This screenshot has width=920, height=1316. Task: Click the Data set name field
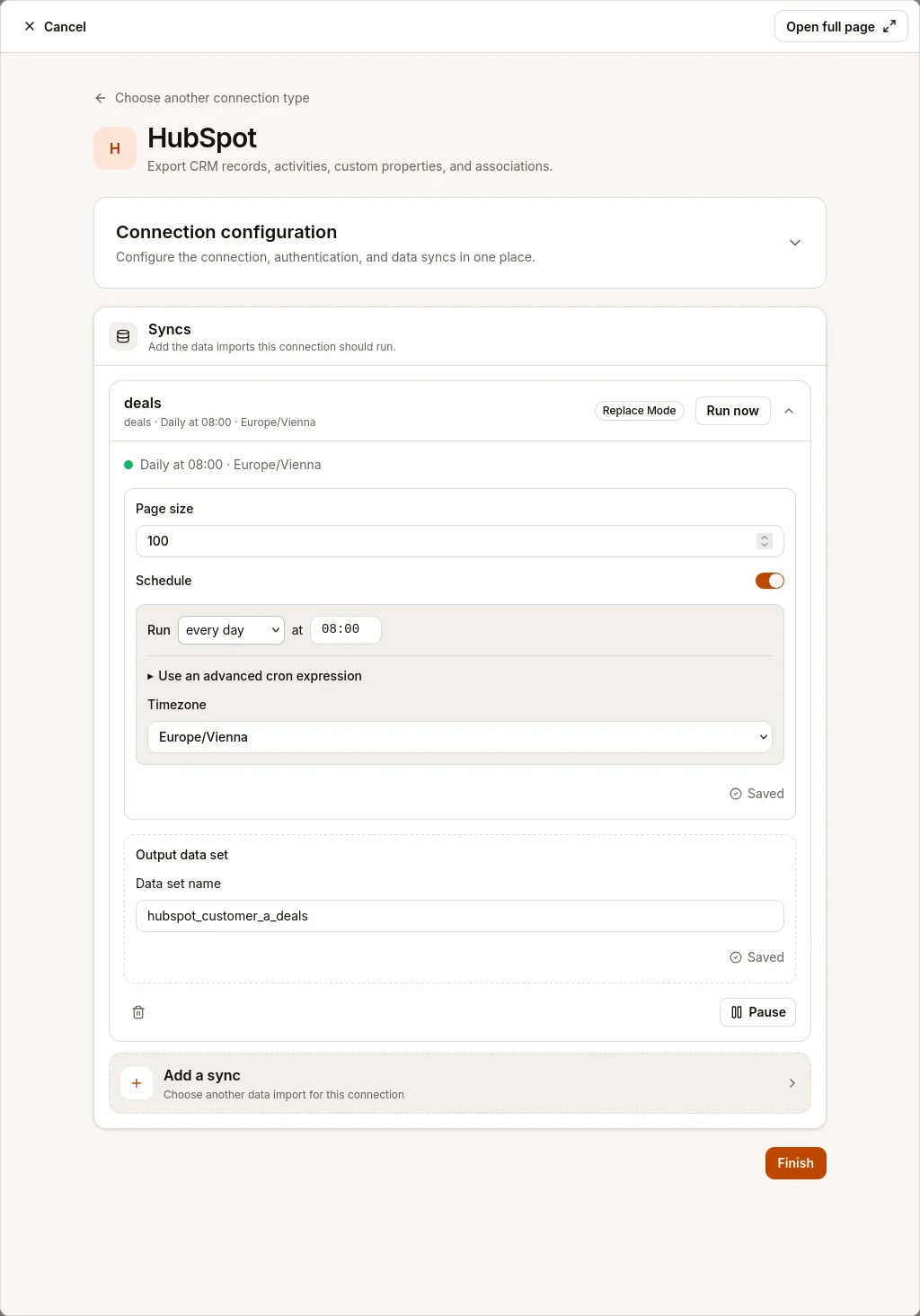click(x=460, y=916)
